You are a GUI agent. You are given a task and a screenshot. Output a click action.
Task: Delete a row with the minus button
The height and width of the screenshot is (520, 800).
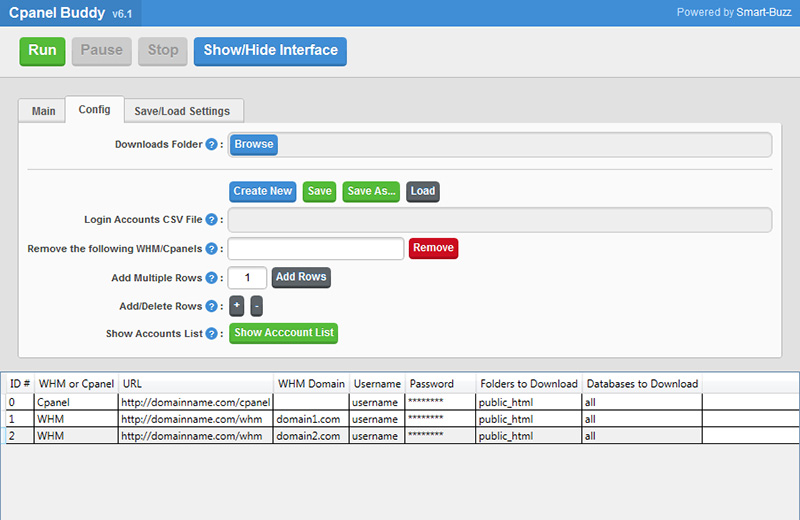(257, 306)
